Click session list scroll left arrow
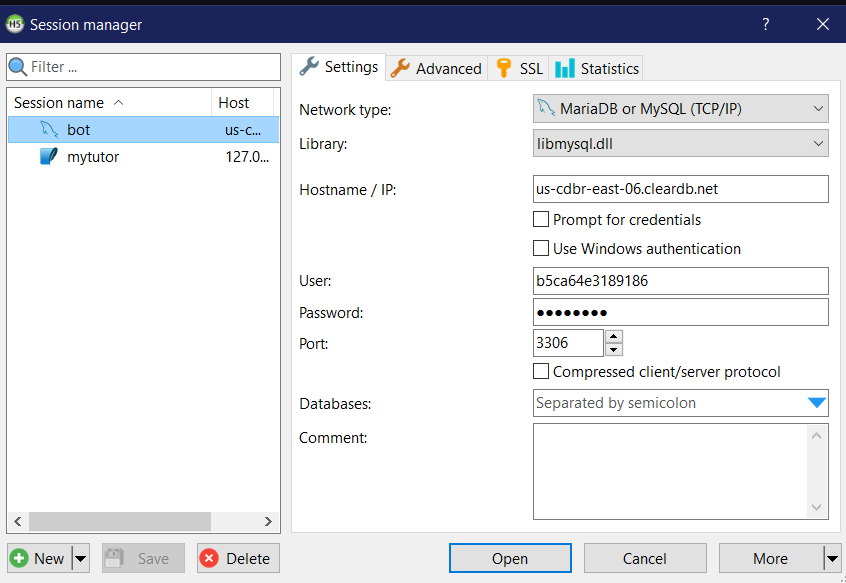The image size is (846, 583). tap(18, 521)
